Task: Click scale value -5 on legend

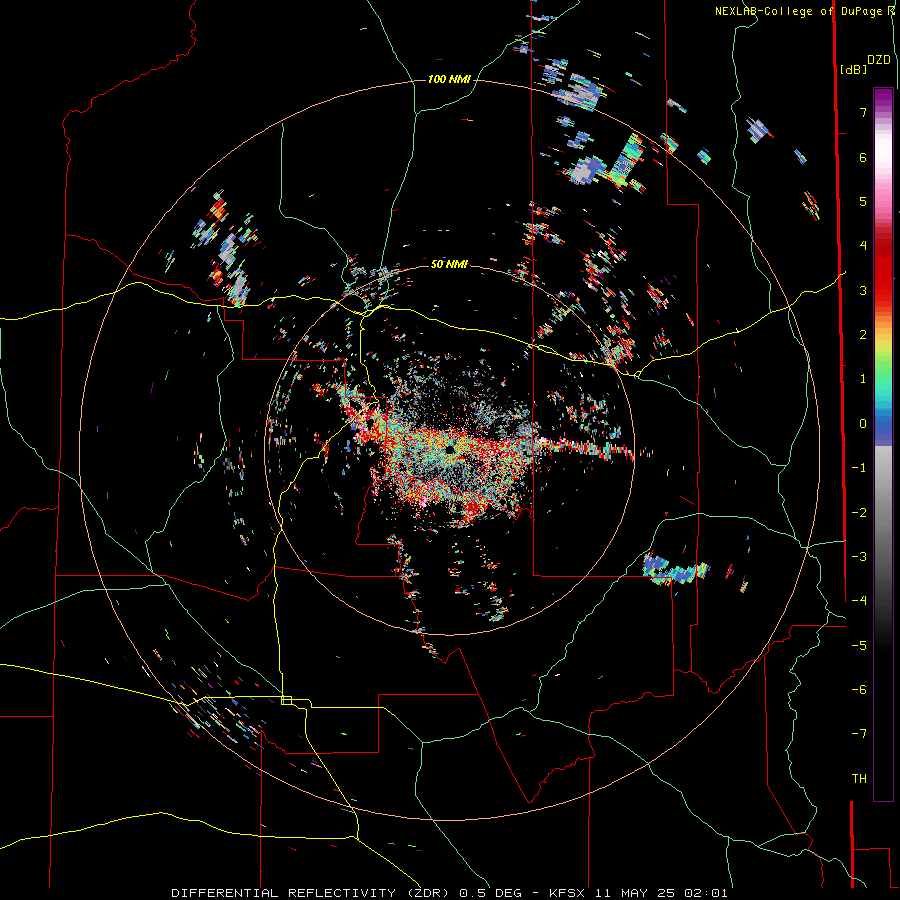Action: (x=859, y=646)
